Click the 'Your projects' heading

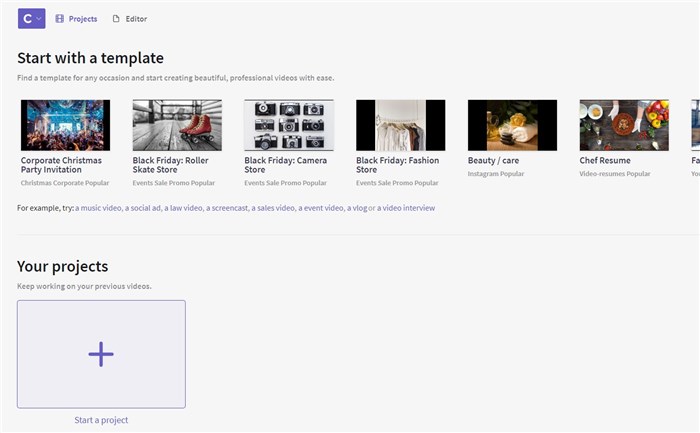click(62, 266)
